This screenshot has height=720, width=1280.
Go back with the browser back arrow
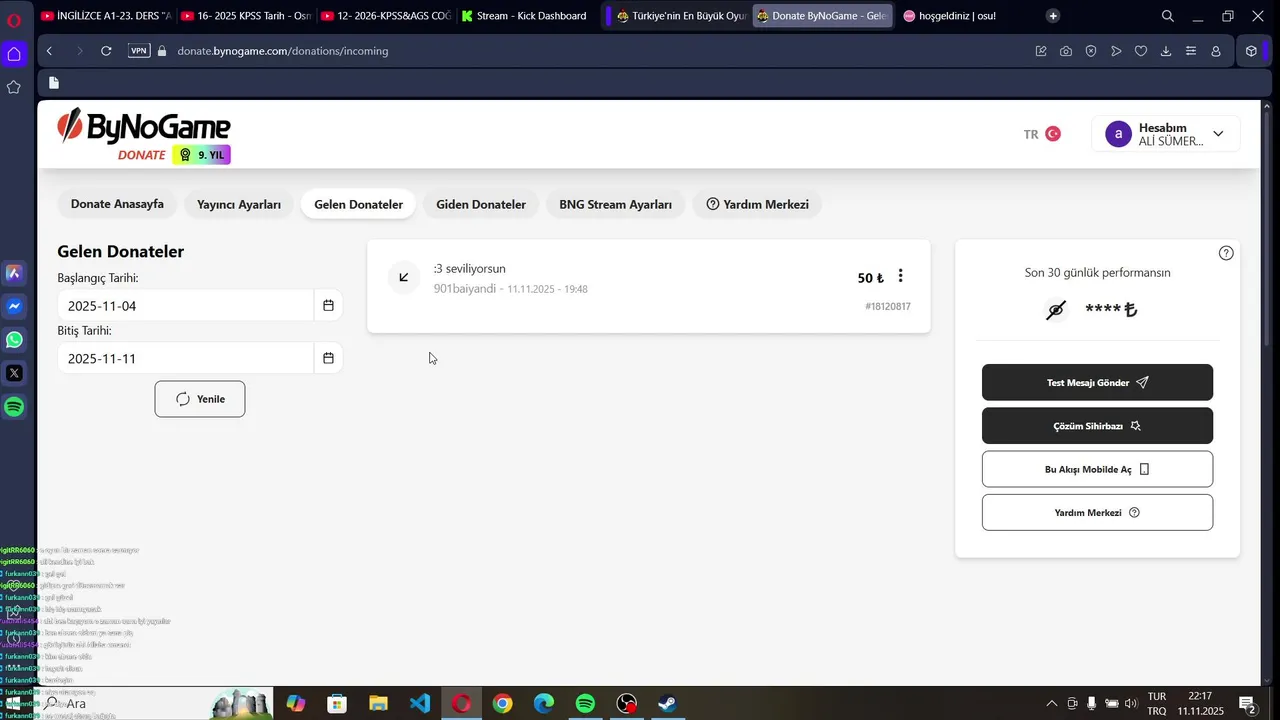point(50,51)
